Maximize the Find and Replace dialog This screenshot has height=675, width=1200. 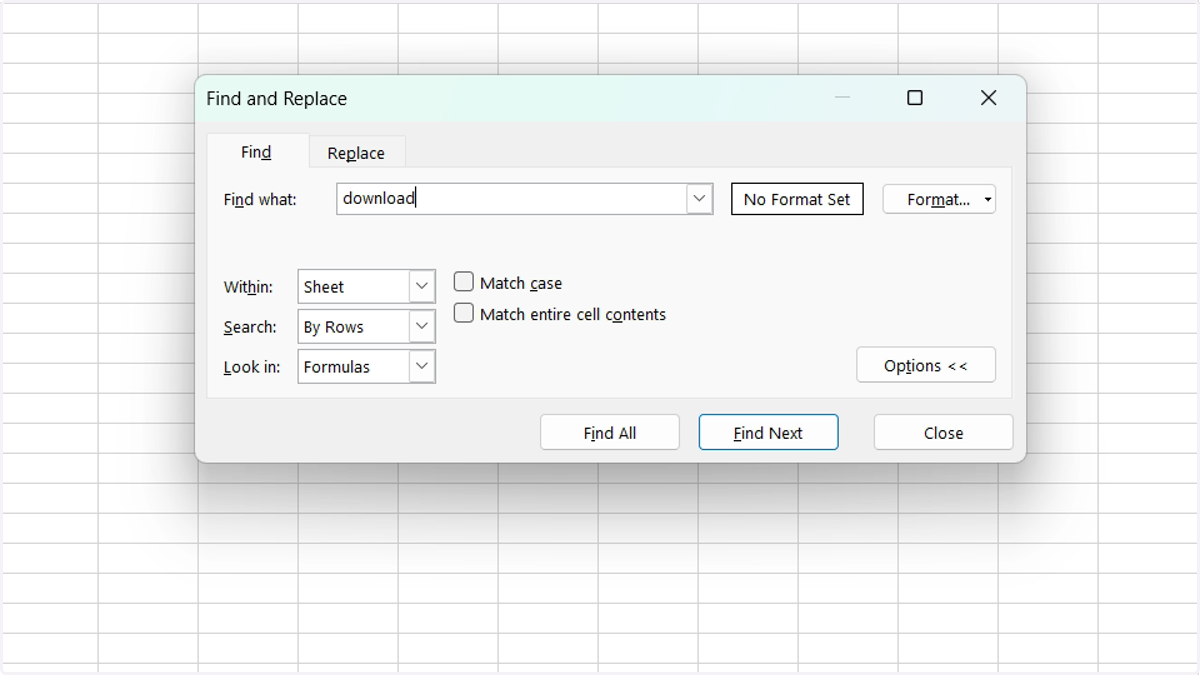point(915,98)
